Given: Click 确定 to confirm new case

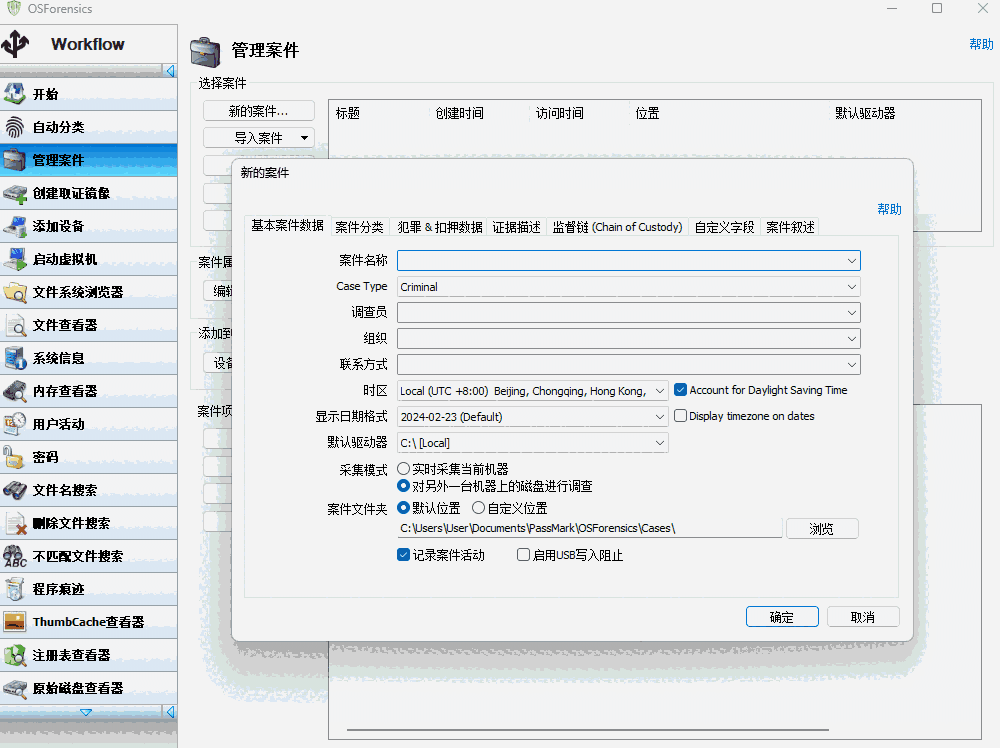Looking at the screenshot, I should pos(782,617).
